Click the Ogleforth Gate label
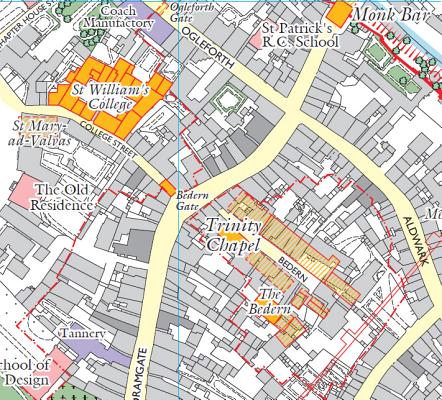Screen dimensions: 442x400 point(191,12)
